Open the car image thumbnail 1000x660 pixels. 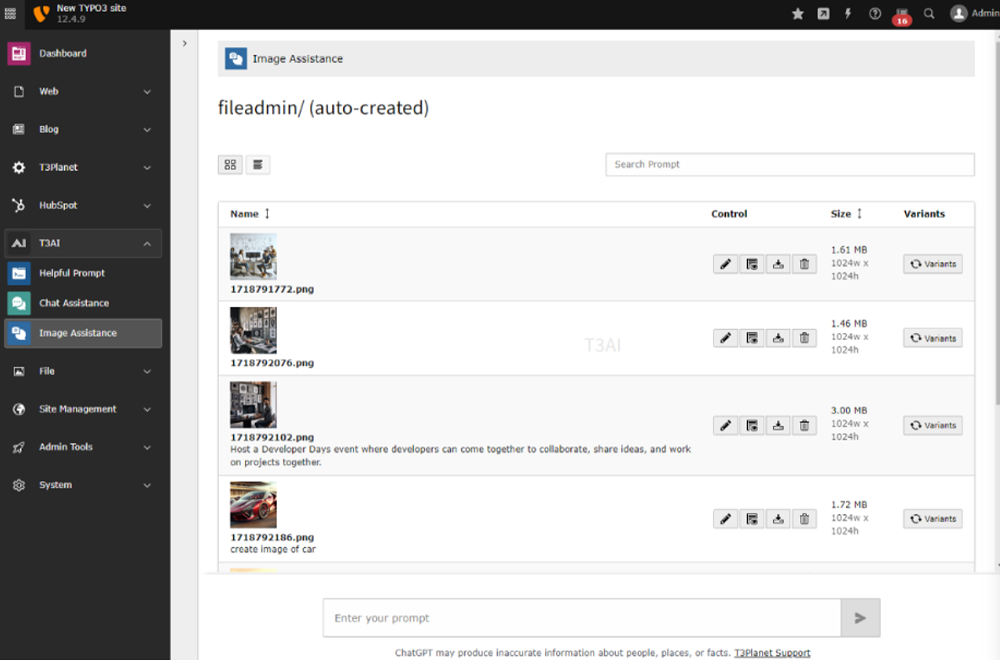pos(253,505)
